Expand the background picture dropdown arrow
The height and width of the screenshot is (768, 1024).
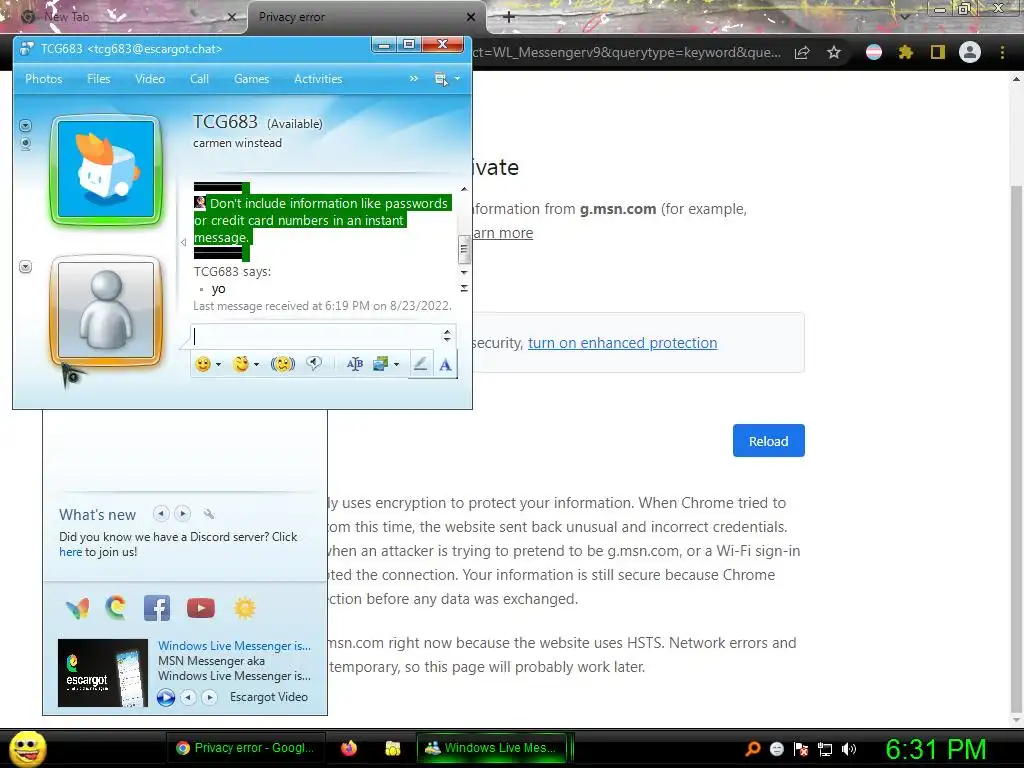pyautogui.click(x=396, y=365)
